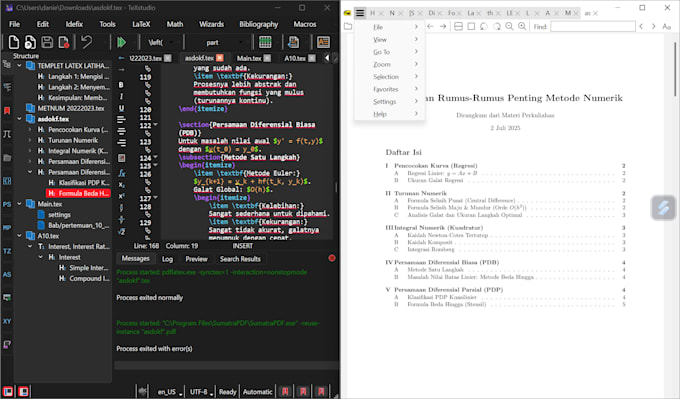680x399 pixels.
Task: Open the AS (Asymptote) side panel
Action: [7, 275]
